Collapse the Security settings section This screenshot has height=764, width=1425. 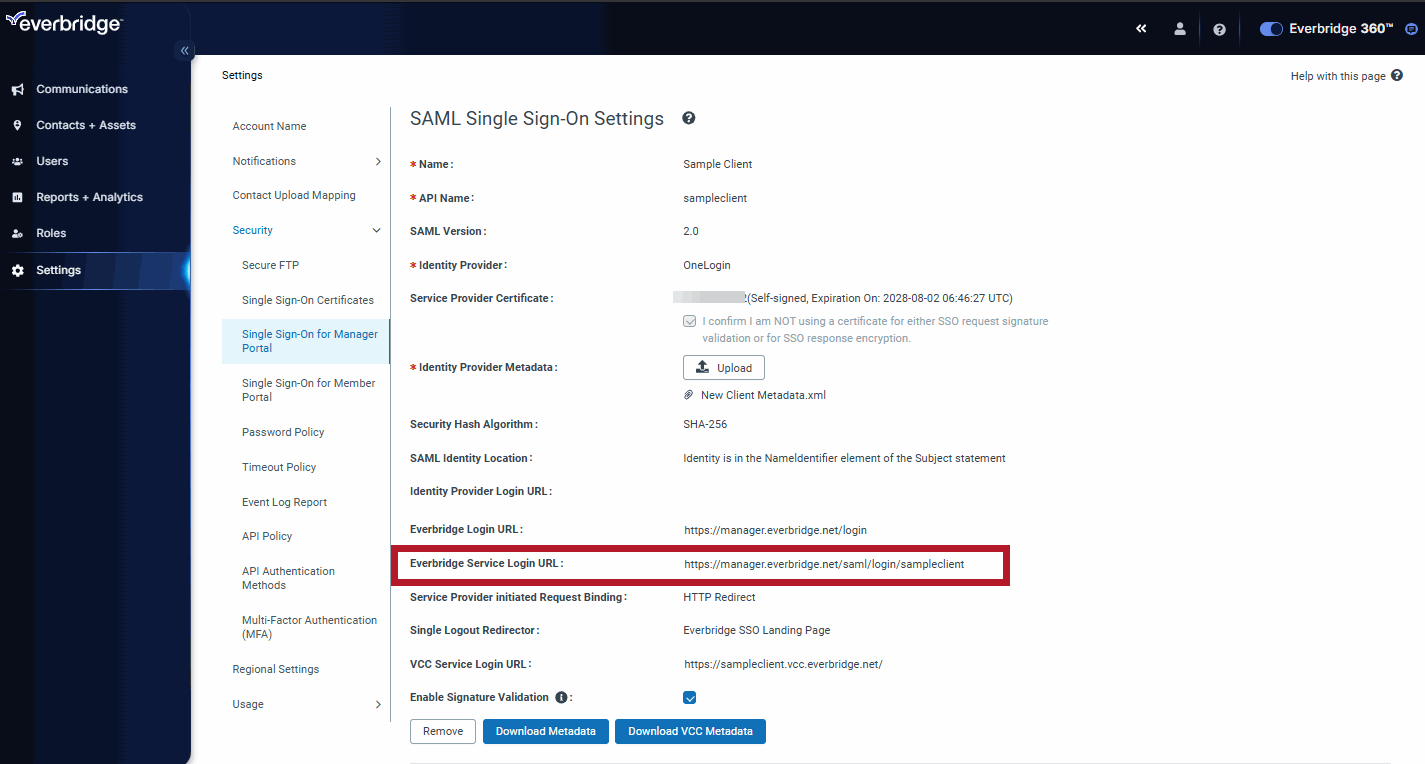click(x=377, y=231)
